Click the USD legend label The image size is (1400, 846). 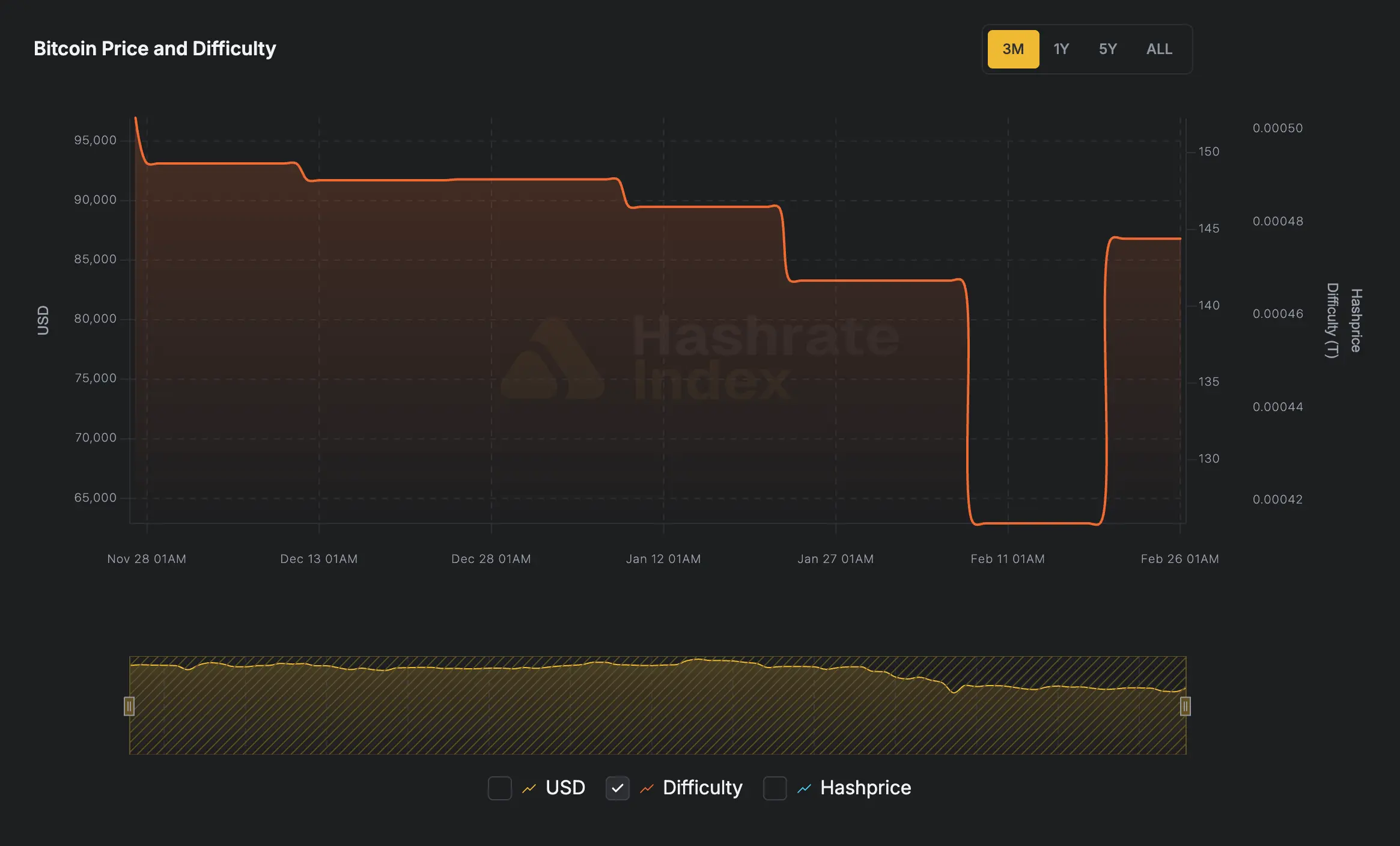tap(565, 788)
